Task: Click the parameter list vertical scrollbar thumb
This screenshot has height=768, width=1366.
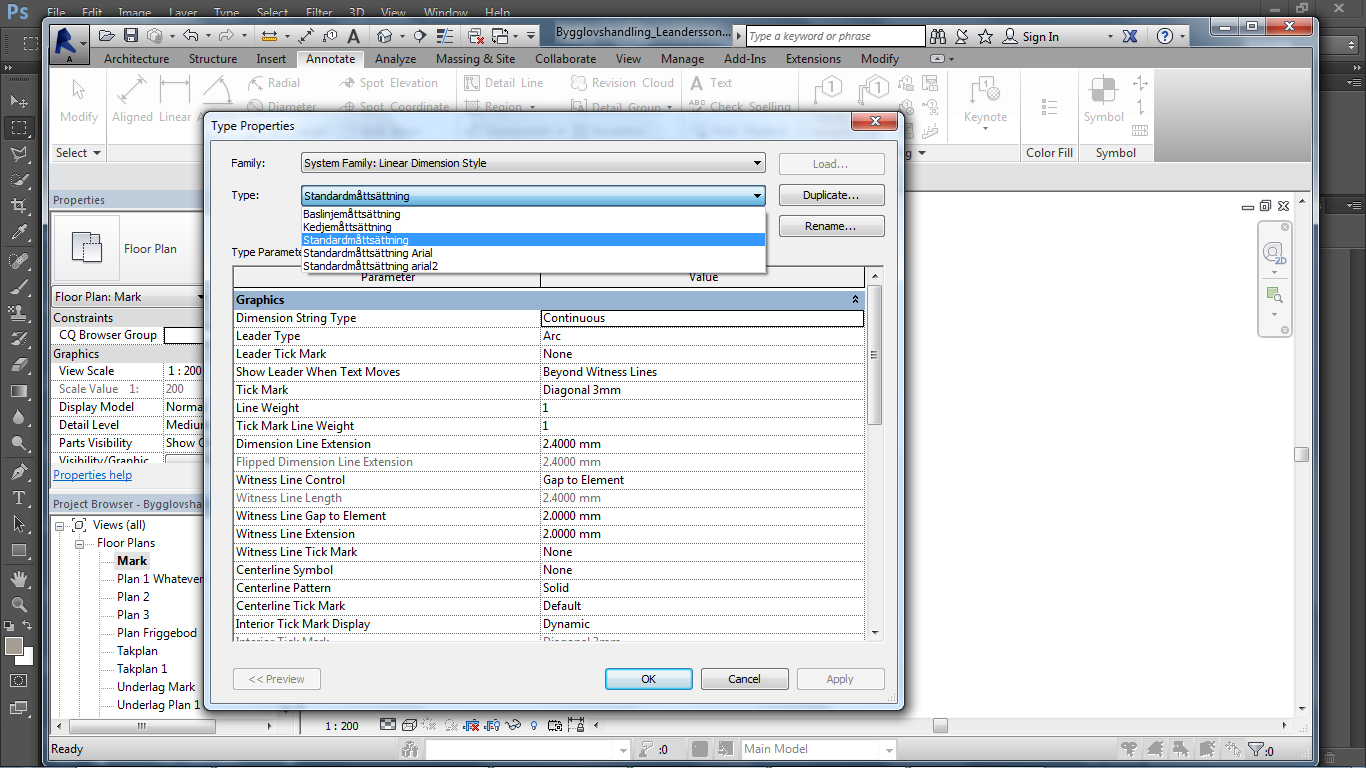Action: point(875,355)
